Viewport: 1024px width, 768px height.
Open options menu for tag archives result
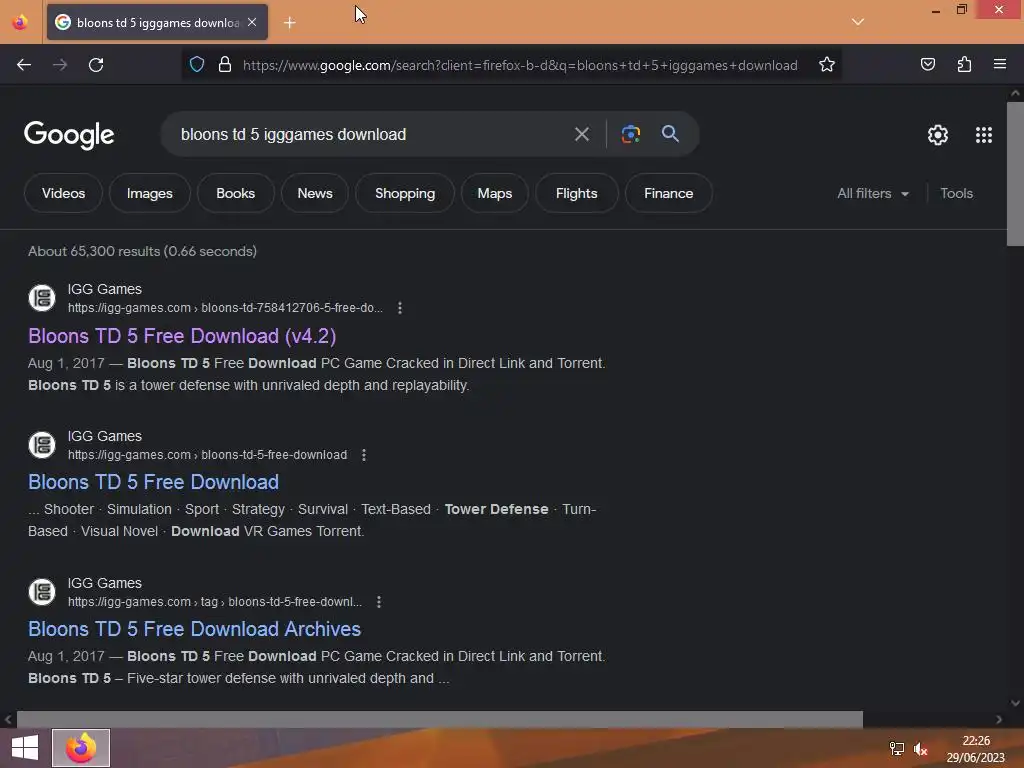pyautogui.click(x=379, y=601)
